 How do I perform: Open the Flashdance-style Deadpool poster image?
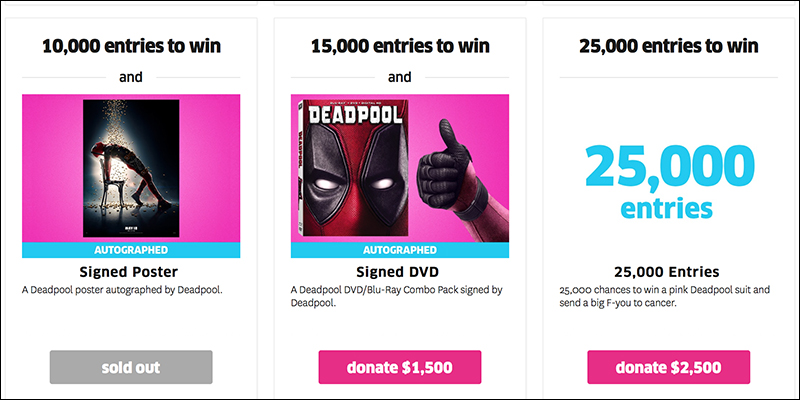pos(131,168)
